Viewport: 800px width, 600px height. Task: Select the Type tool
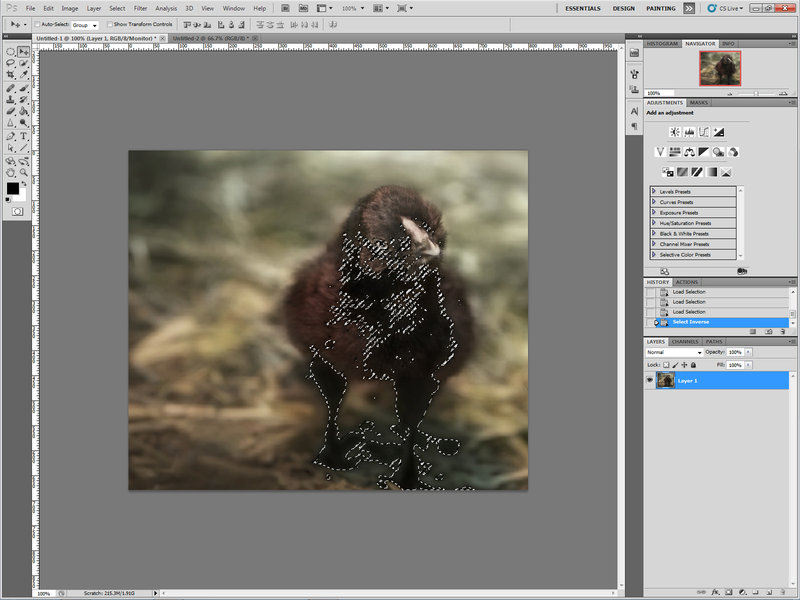coord(23,136)
